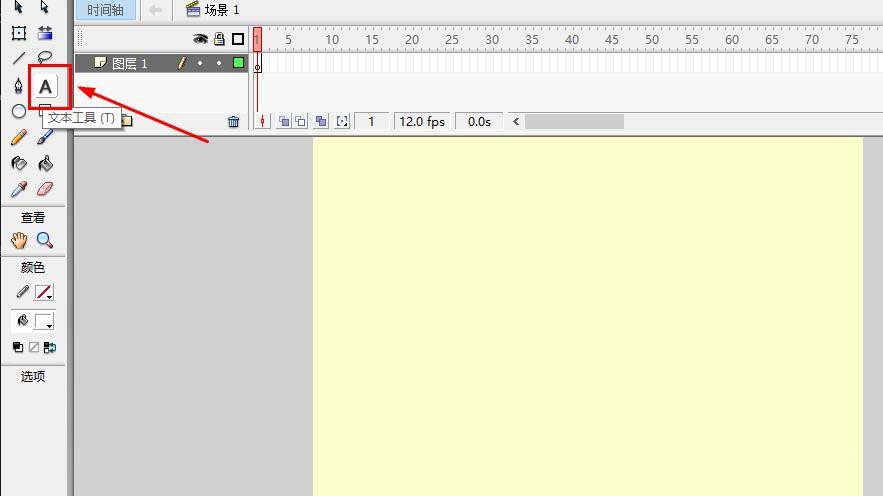Image resolution: width=883 pixels, height=496 pixels.
Task: Open the fill color swatch picker
Action: pos(44,321)
